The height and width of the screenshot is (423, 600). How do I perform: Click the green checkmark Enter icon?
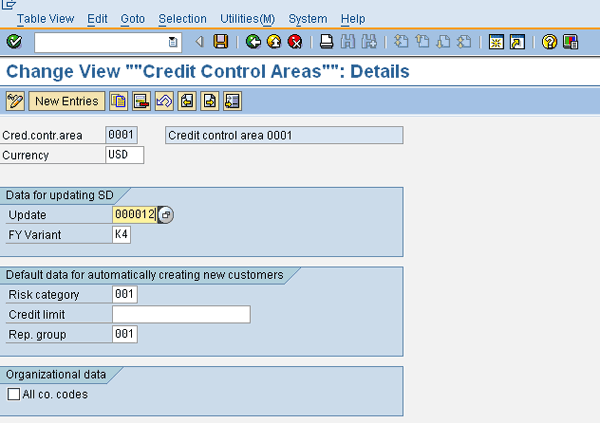click(x=15, y=41)
